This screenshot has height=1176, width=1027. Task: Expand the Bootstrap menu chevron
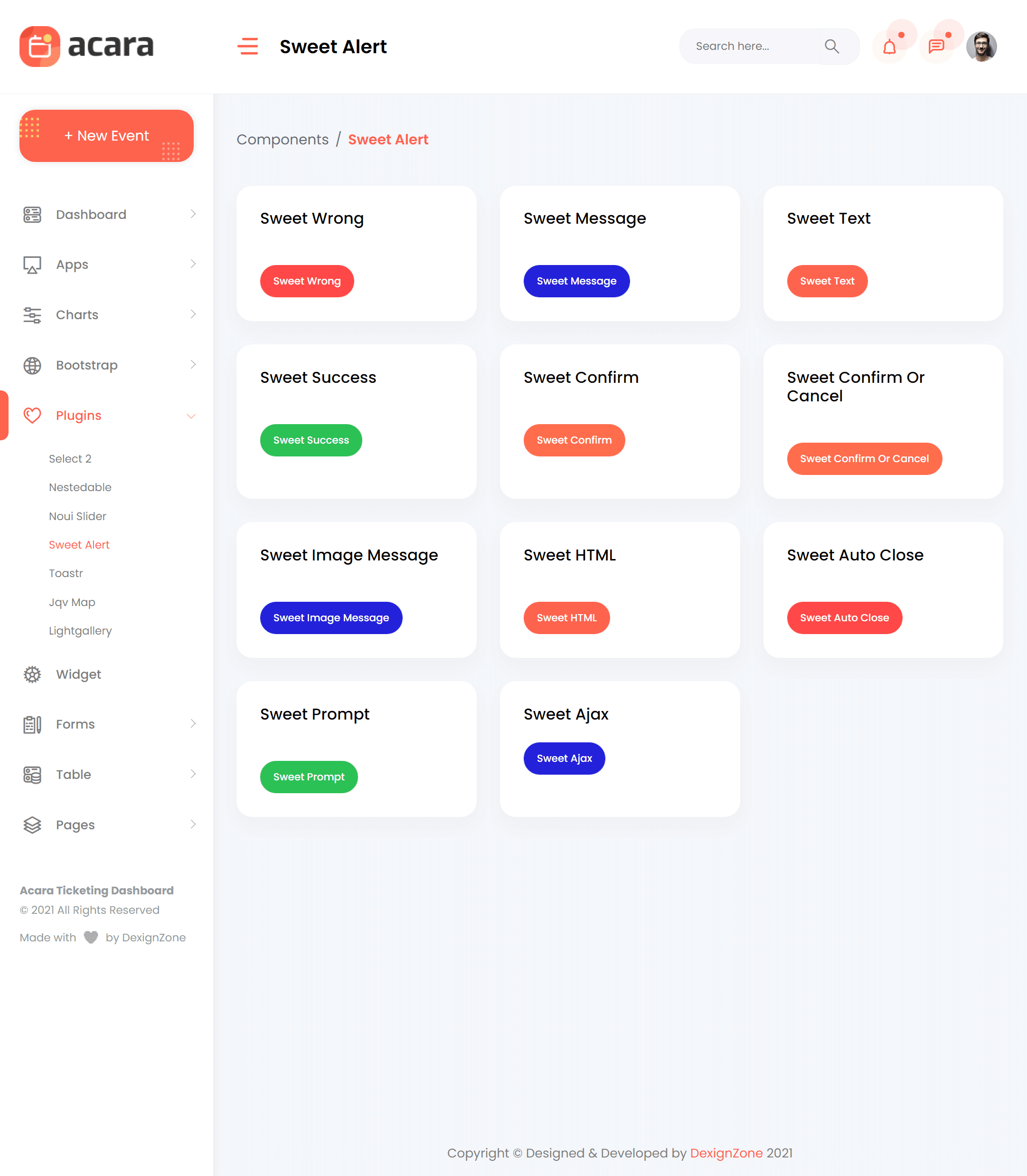point(193,365)
